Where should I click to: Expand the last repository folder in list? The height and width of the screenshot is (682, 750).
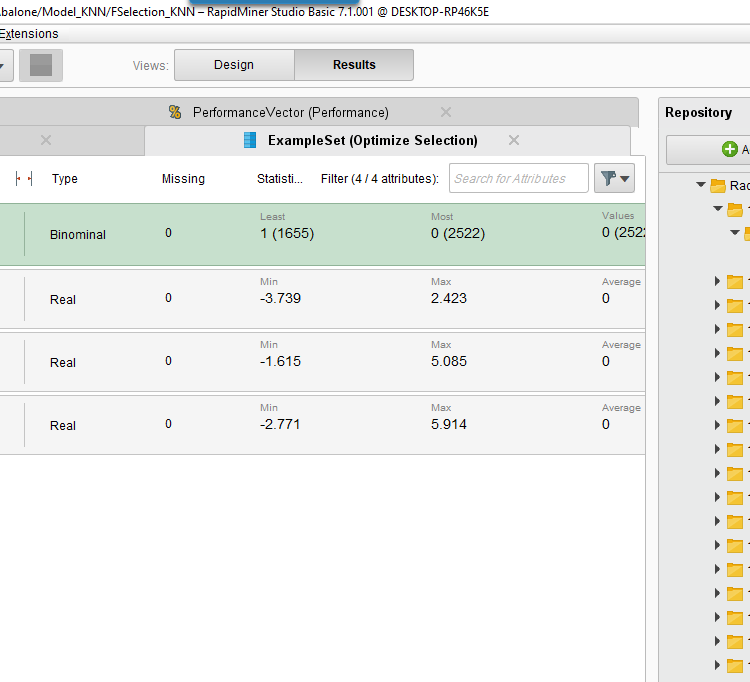pos(717,665)
